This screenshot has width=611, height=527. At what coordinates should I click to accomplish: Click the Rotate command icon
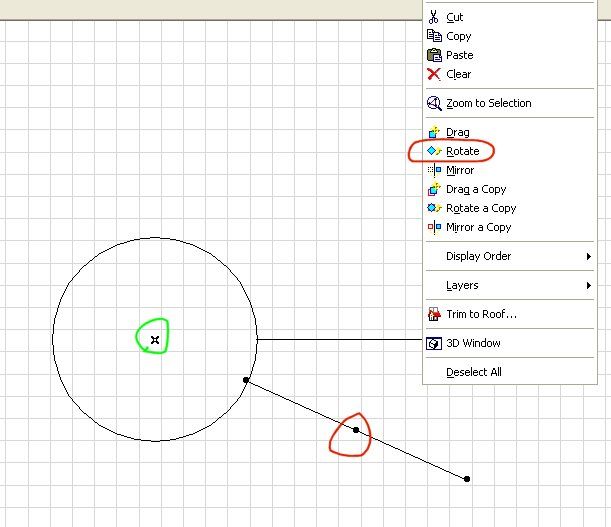pyautogui.click(x=434, y=151)
